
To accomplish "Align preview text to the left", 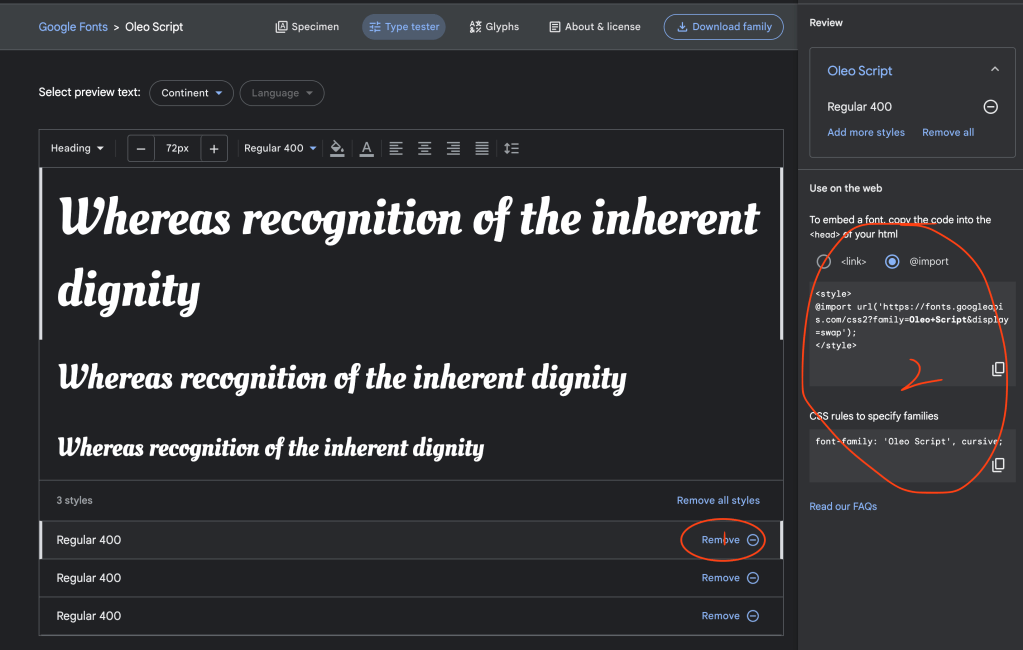I will [x=396, y=148].
